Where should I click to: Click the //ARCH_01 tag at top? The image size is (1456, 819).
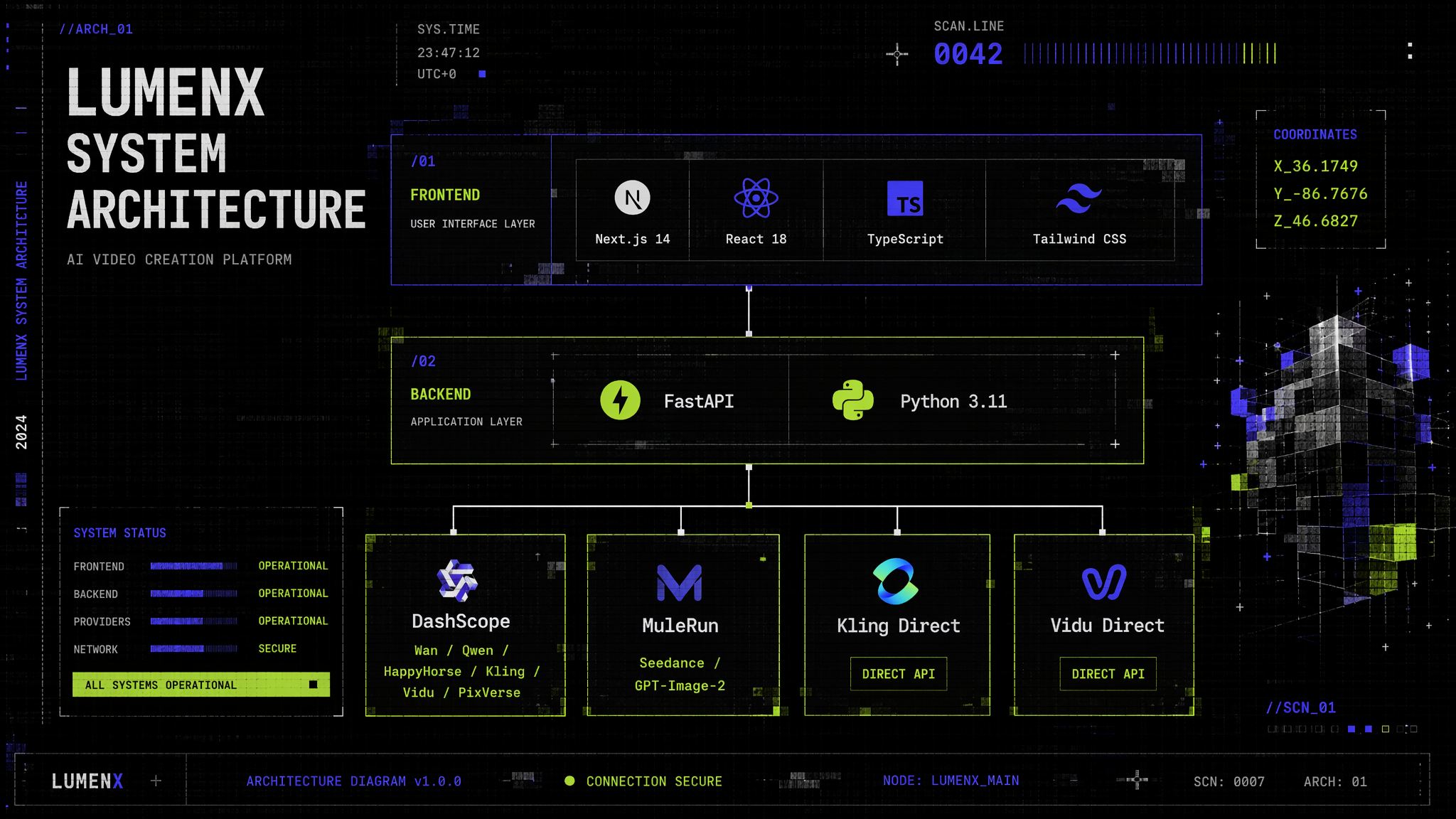pos(95,29)
